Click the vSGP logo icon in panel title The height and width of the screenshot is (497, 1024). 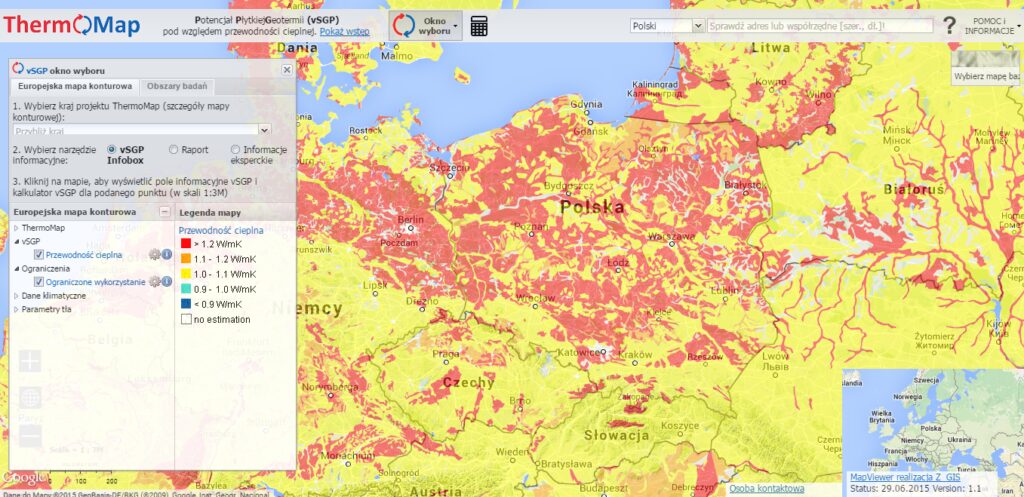pyautogui.click(x=18, y=69)
